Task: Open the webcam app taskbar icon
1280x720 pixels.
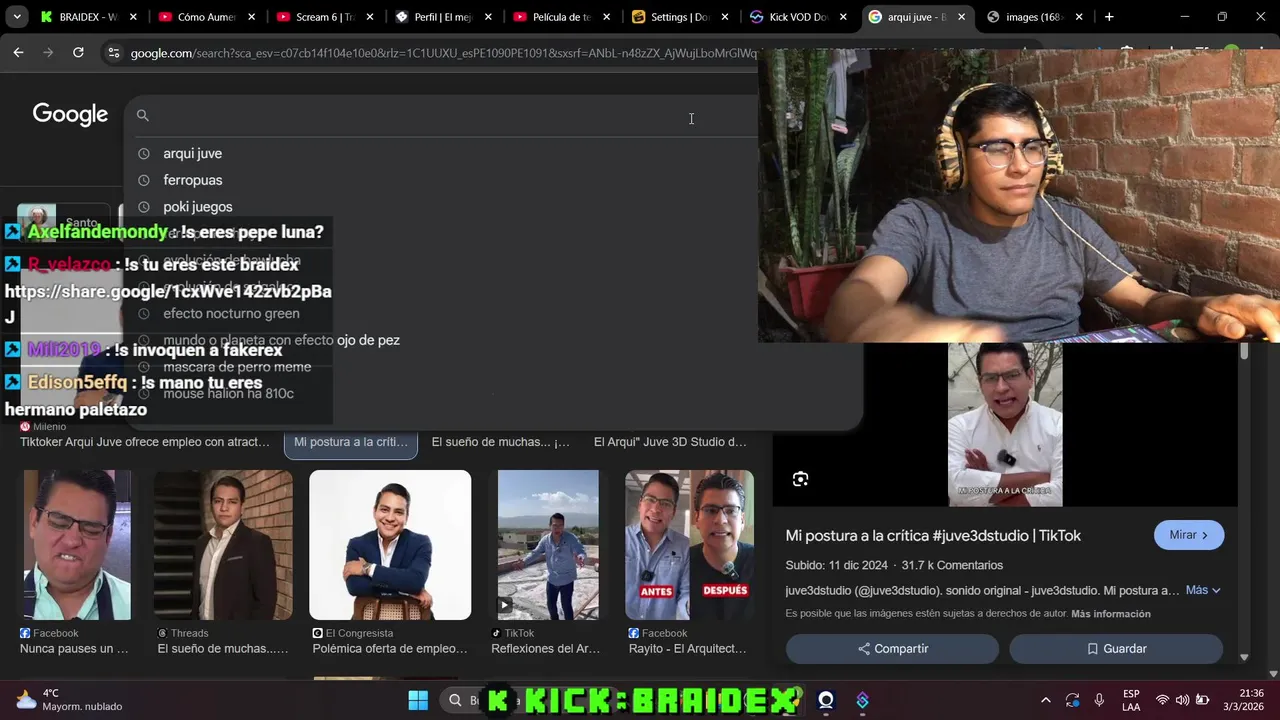Action: coord(826,701)
